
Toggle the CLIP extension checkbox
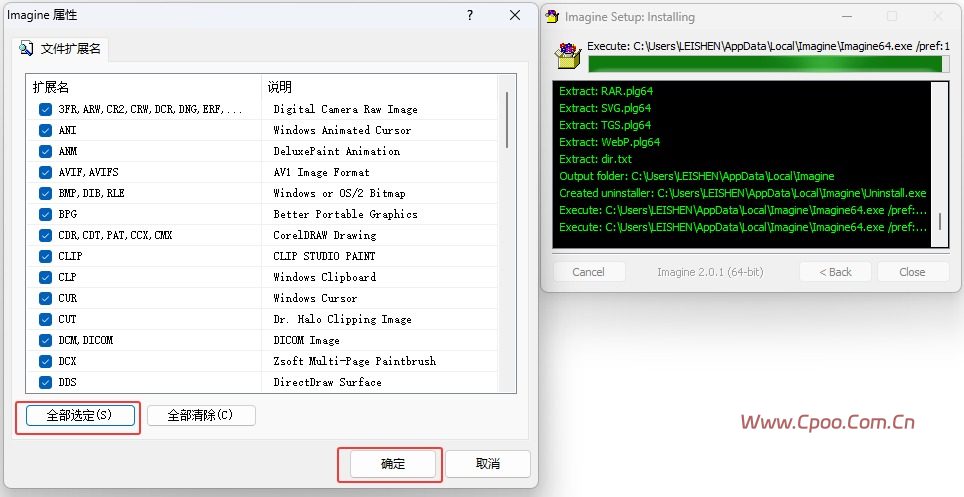[45, 256]
